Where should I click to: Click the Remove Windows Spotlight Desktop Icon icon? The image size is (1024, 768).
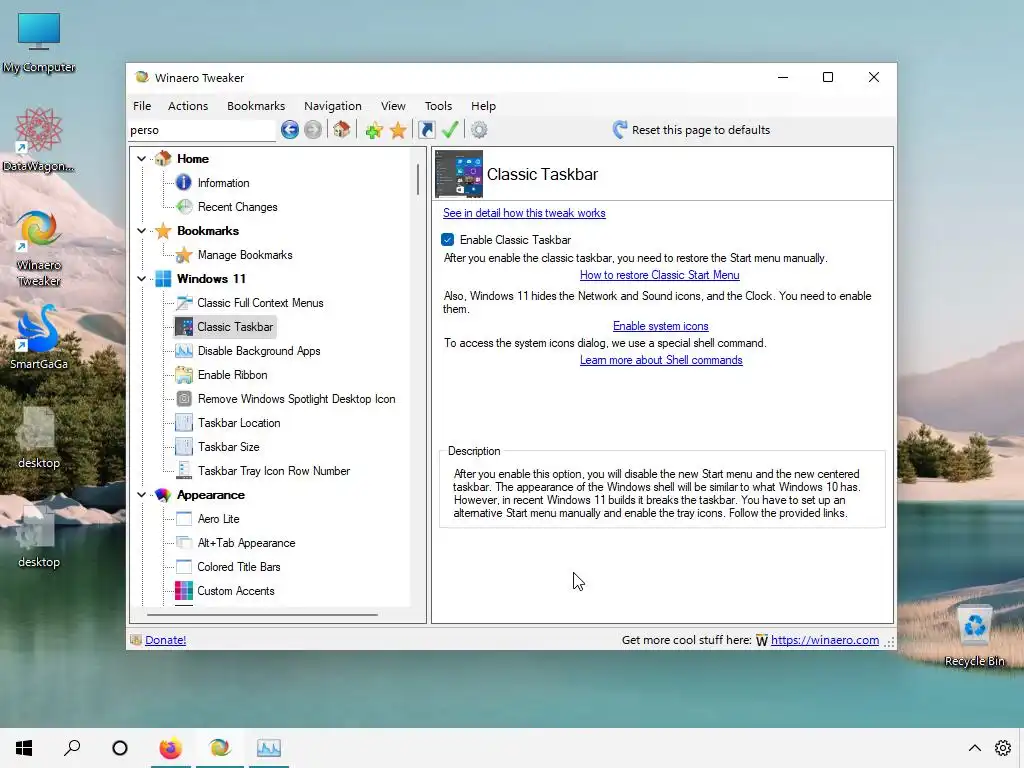(184, 399)
